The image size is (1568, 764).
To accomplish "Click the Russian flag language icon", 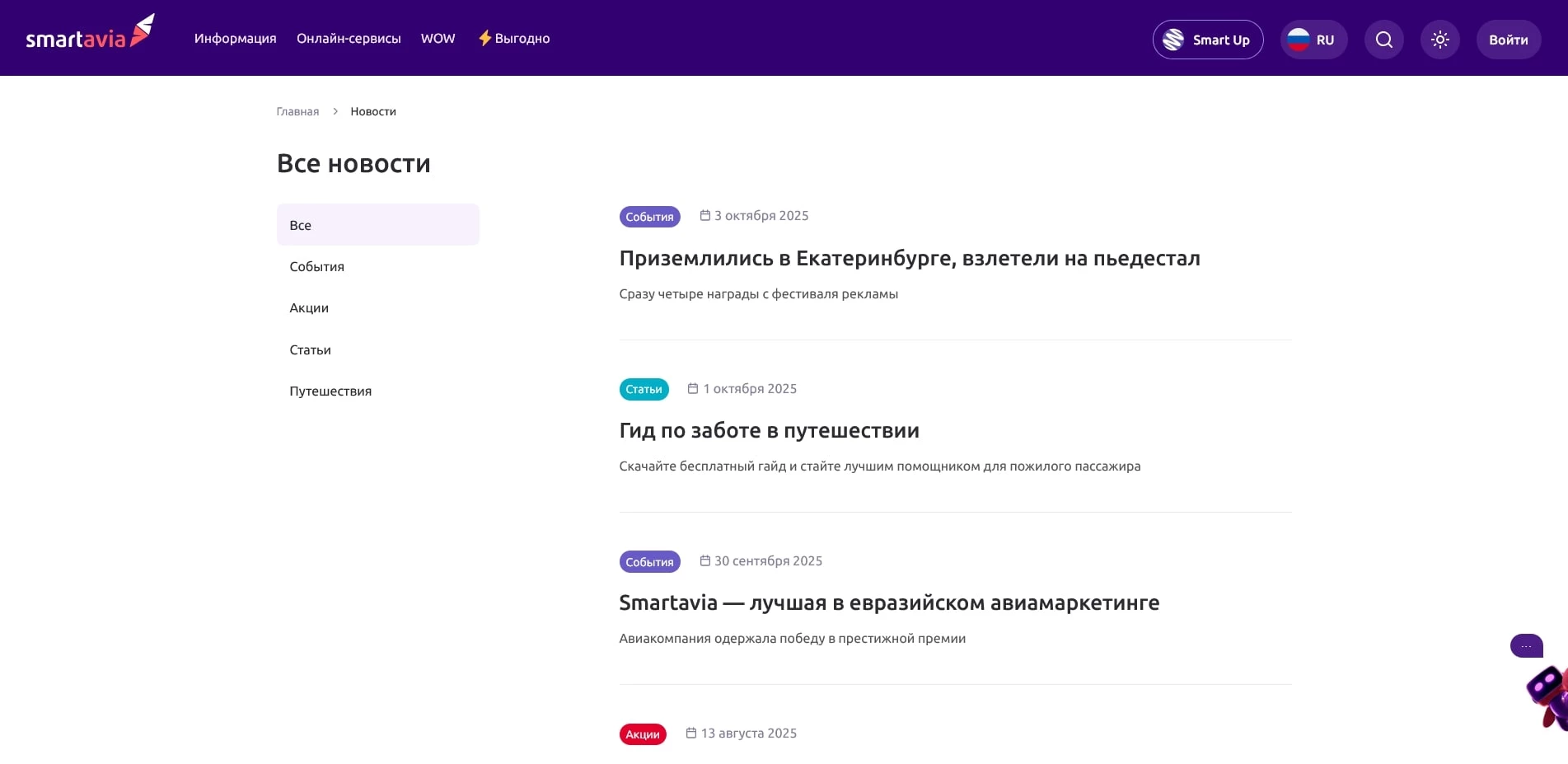I will coord(1299,39).
